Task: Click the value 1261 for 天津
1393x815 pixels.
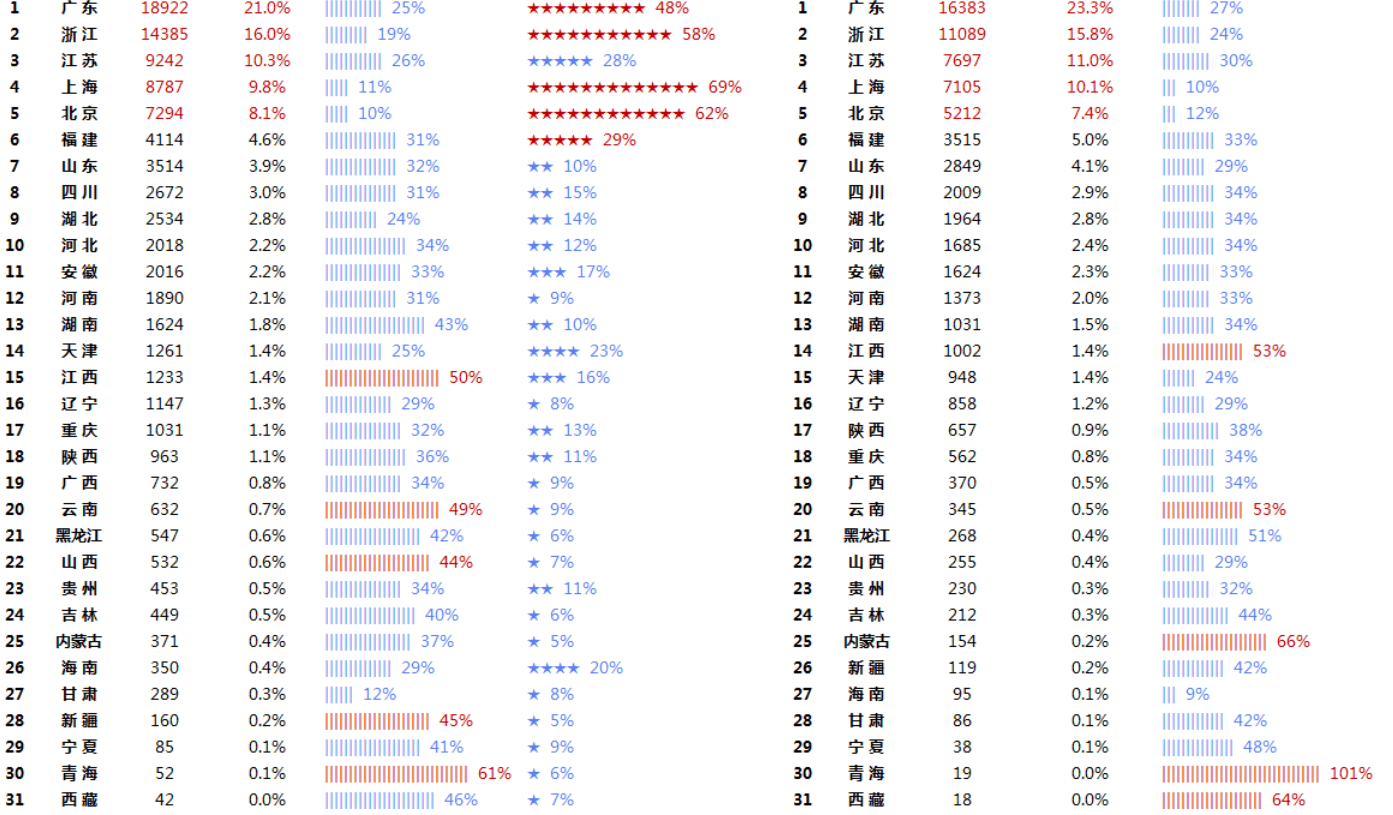Action: [x=164, y=351]
